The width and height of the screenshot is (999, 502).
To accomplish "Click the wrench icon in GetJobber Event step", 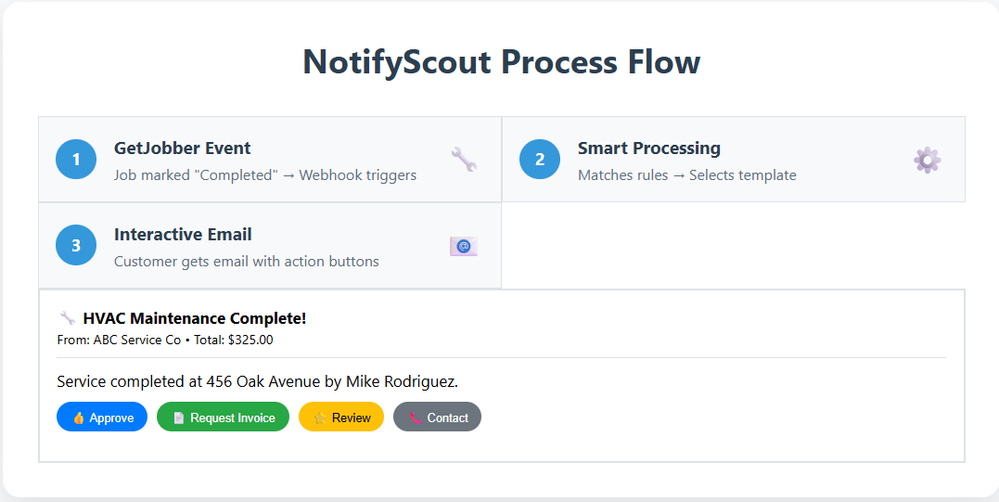I will tap(463, 160).
